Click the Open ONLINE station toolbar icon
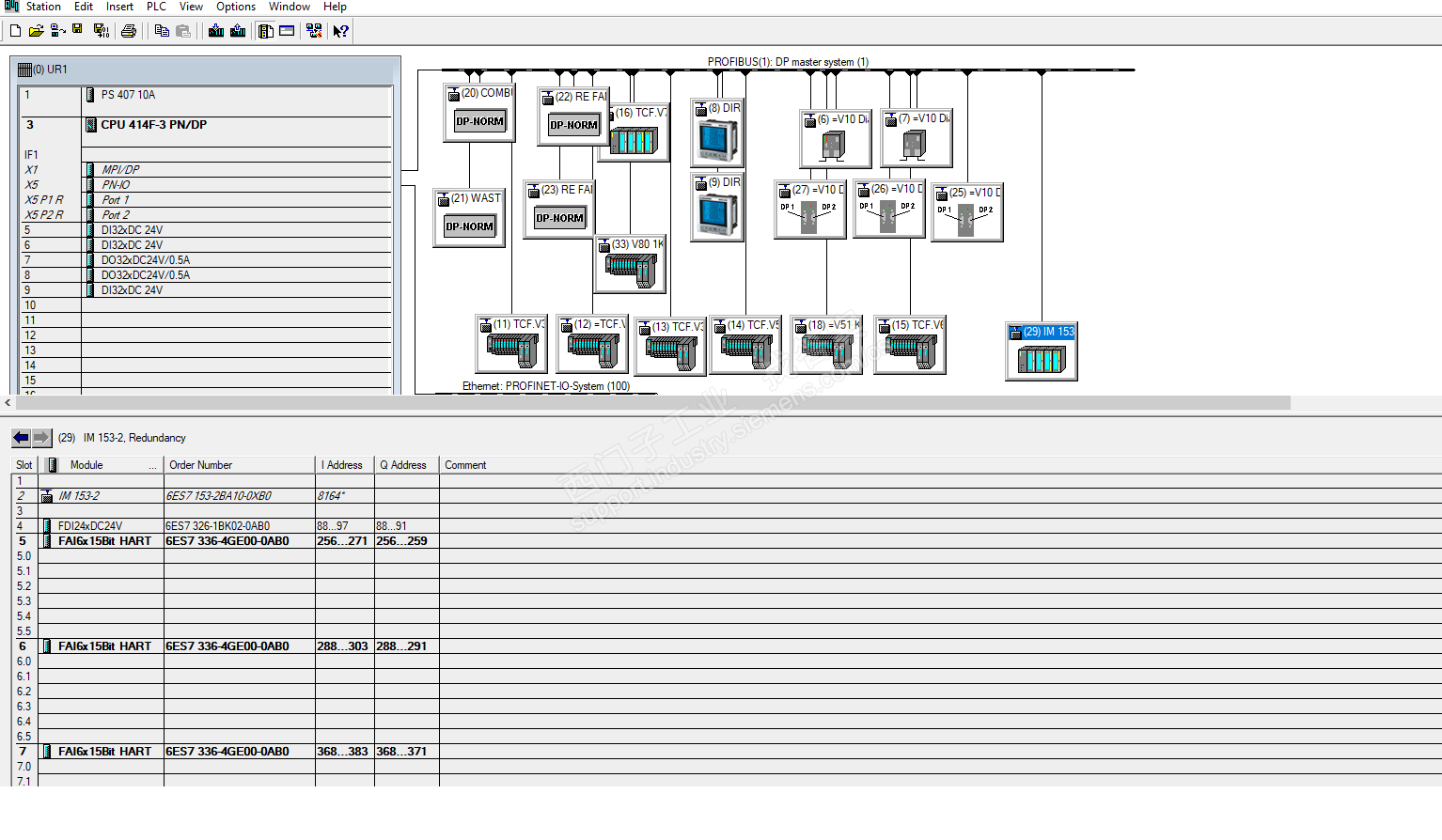This screenshot has height=840, width=1442. tap(57, 31)
